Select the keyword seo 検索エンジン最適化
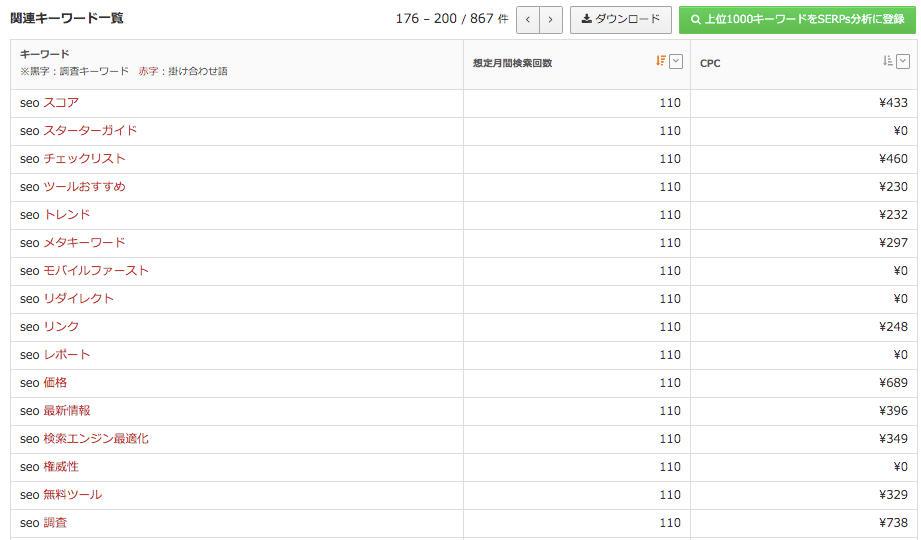Screen dimensions: 921x540 tap(85, 439)
